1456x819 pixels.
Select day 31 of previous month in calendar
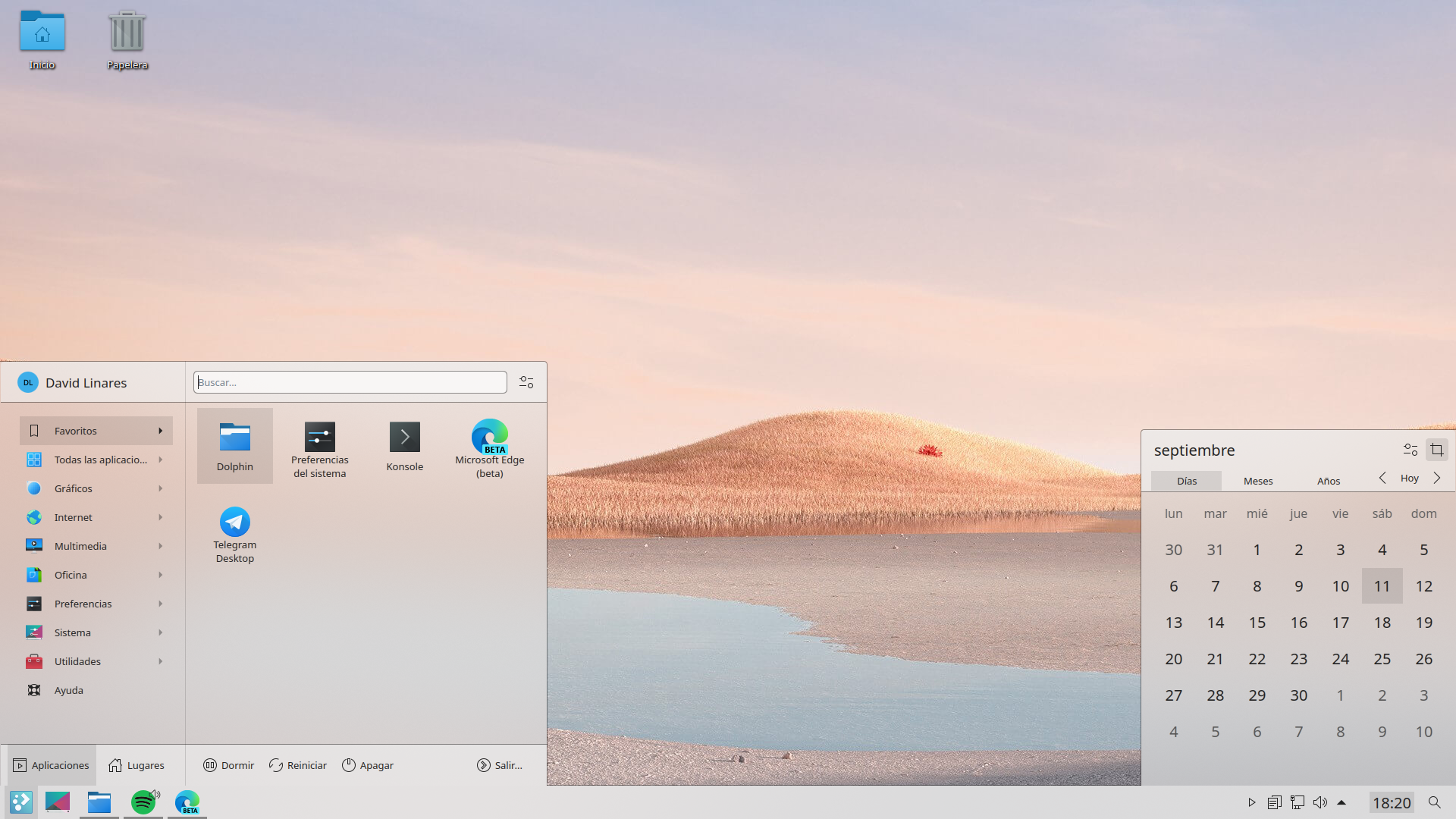pos(1216,550)
